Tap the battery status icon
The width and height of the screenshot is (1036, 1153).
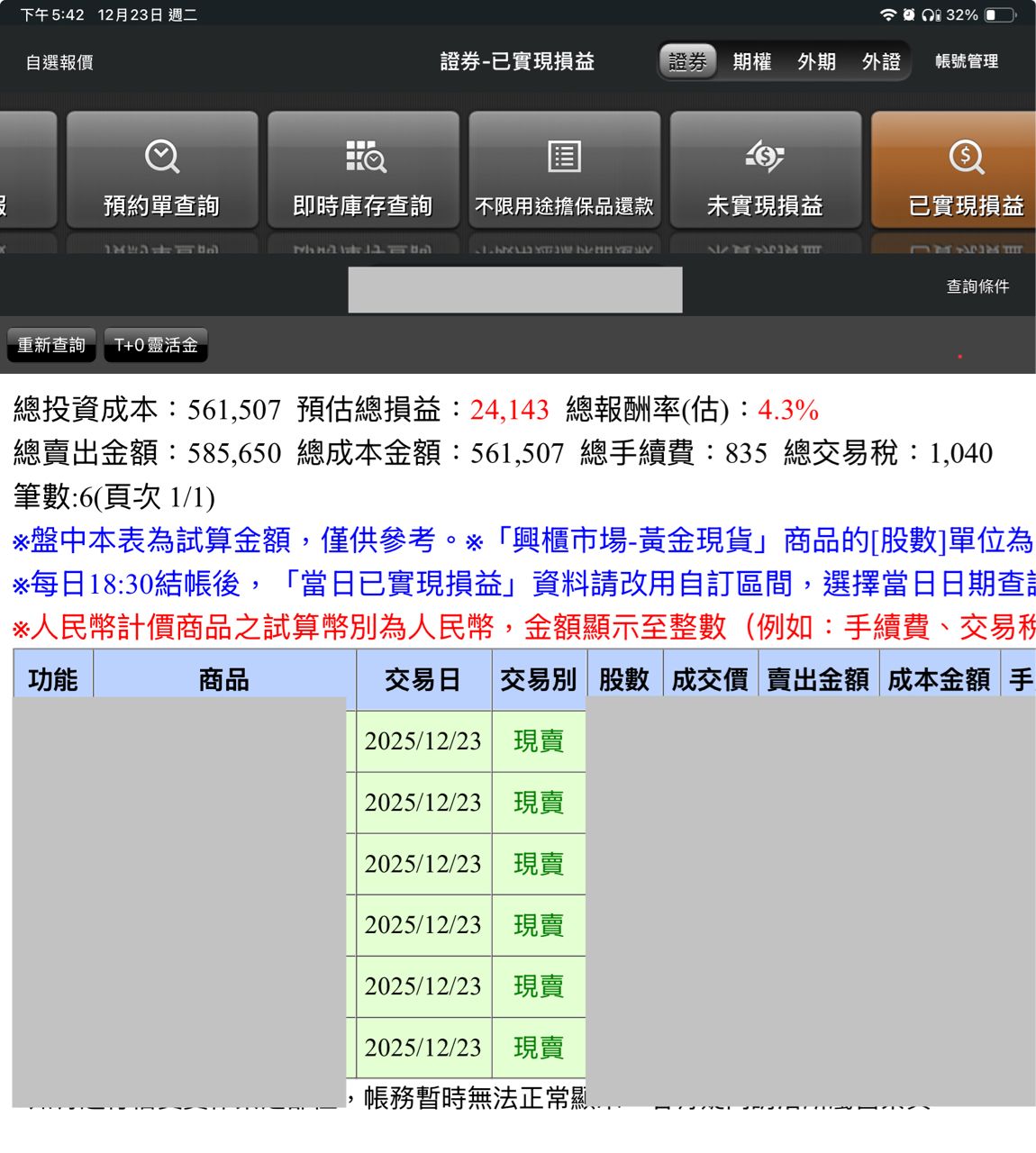pyautogui.click(x=999, y=15)
